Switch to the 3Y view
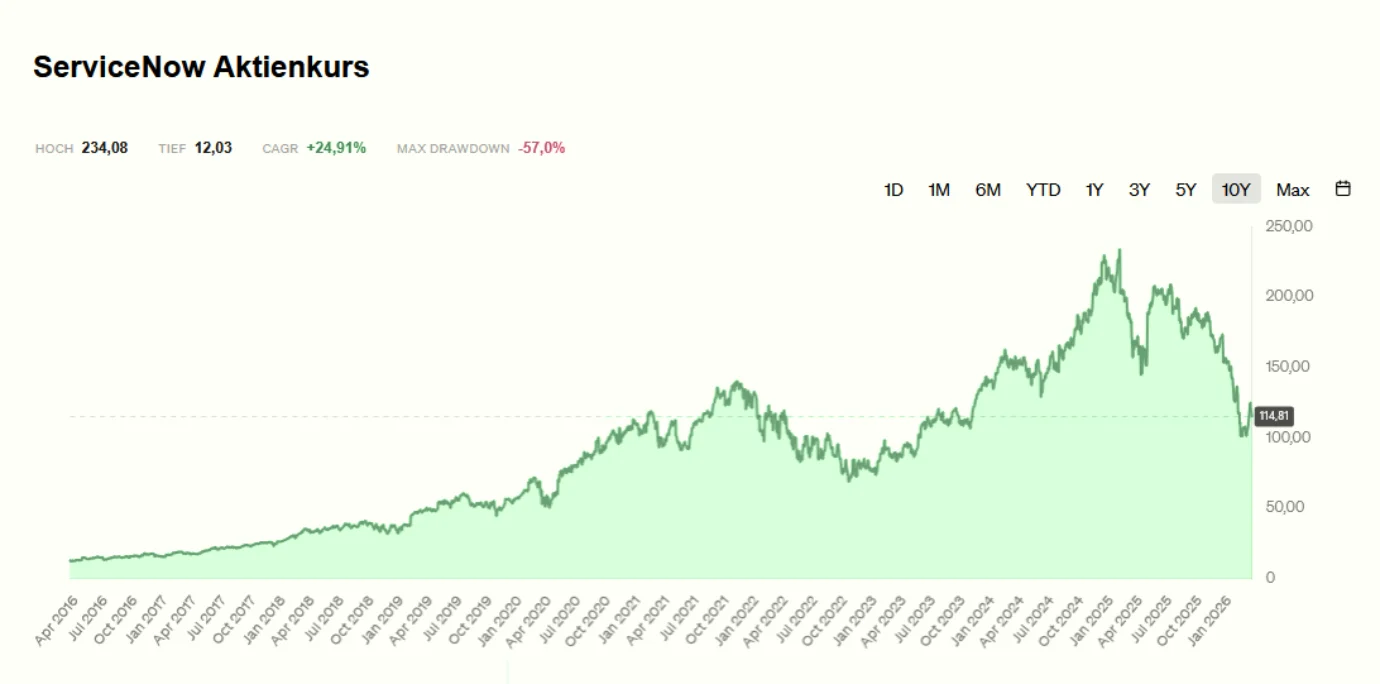 tap(1139, 189)
